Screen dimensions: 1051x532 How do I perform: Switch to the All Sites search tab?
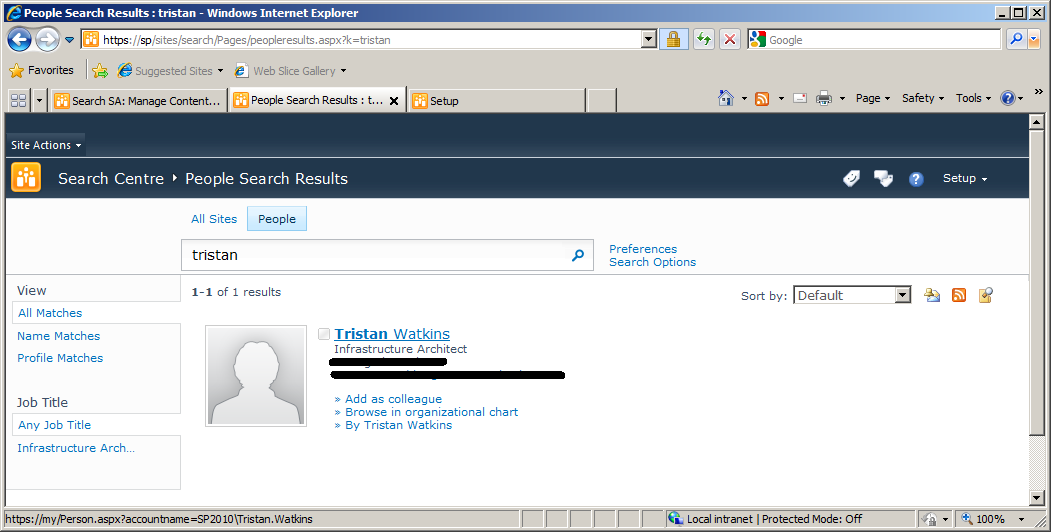(214, 219)
